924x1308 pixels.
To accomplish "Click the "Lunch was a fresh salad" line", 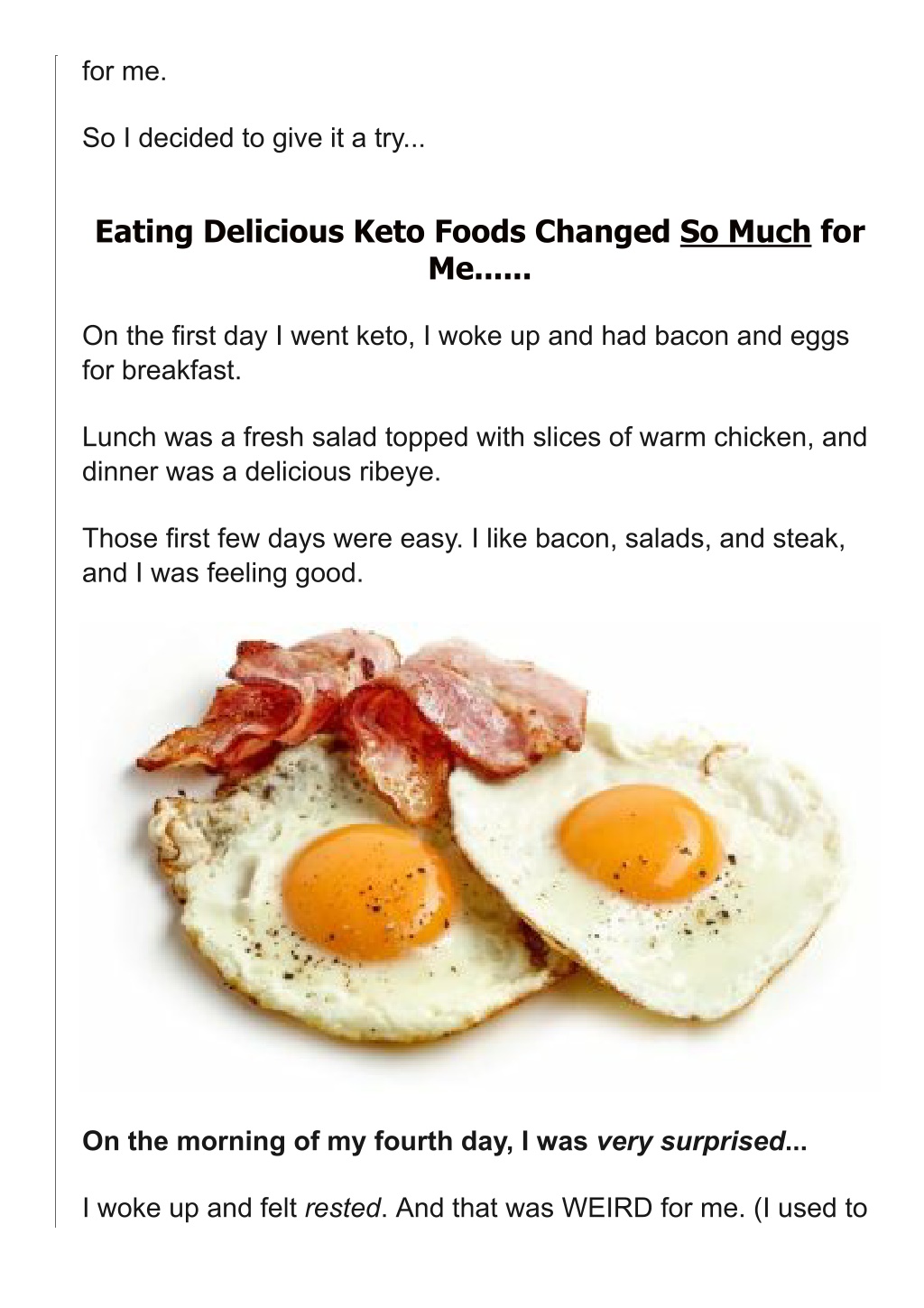I will coord(475,437).
